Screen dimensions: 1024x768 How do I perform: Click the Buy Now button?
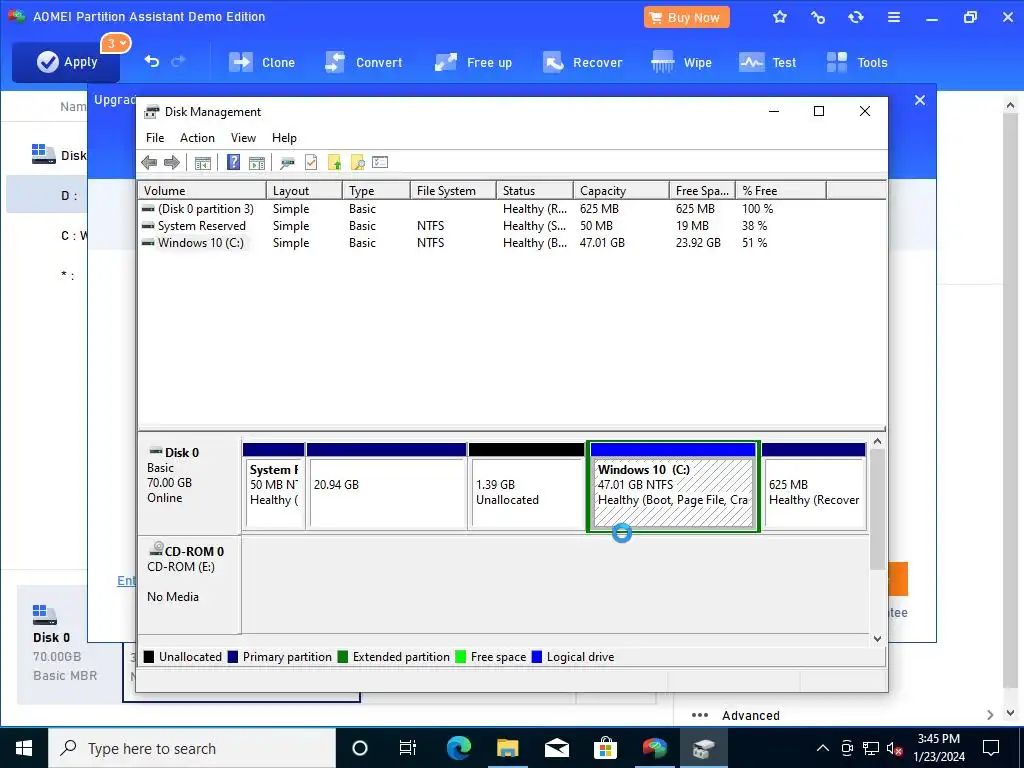point(686,18)
